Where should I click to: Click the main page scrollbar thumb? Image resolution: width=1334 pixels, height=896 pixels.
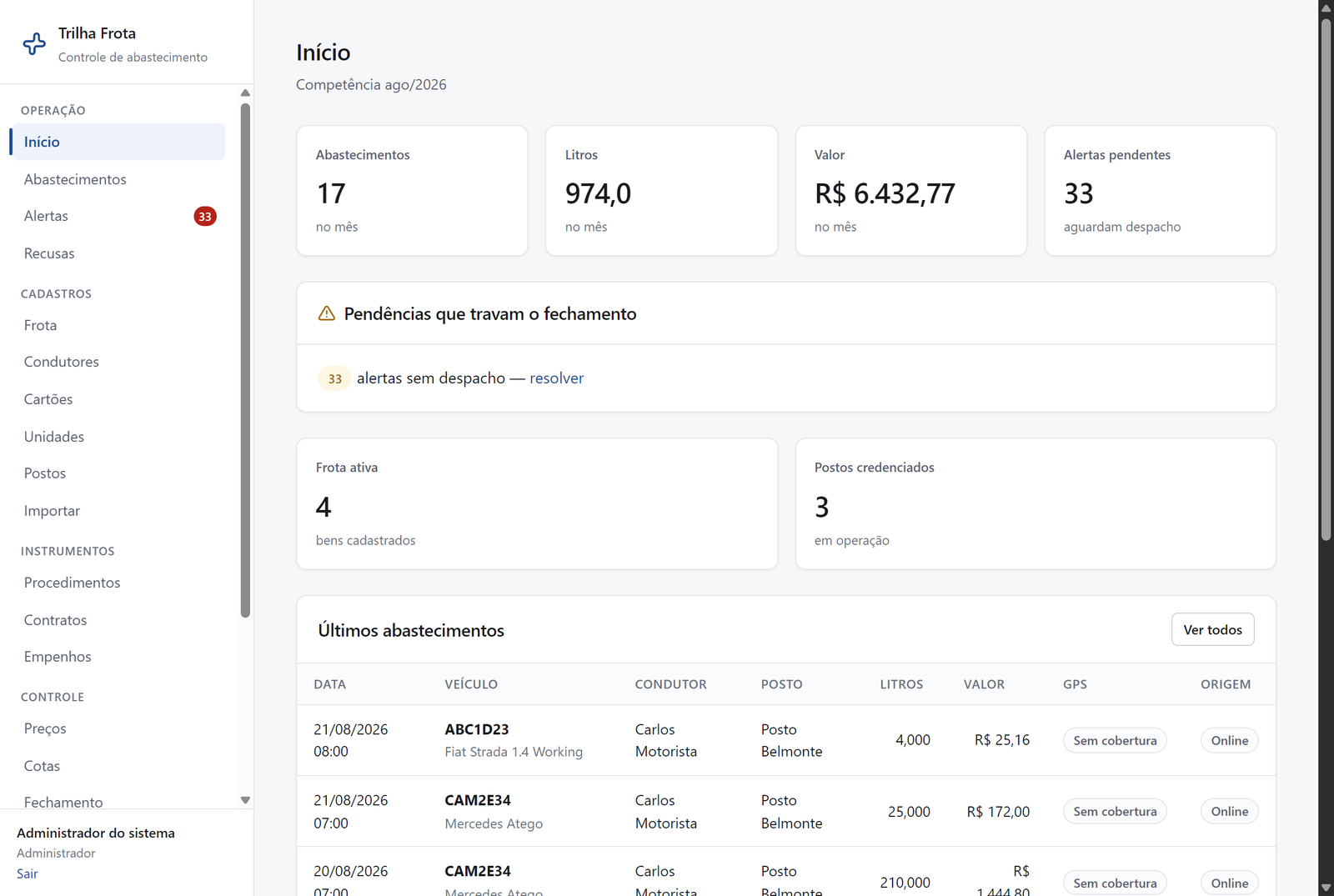pyautogui.click(x=1326, y=280)
